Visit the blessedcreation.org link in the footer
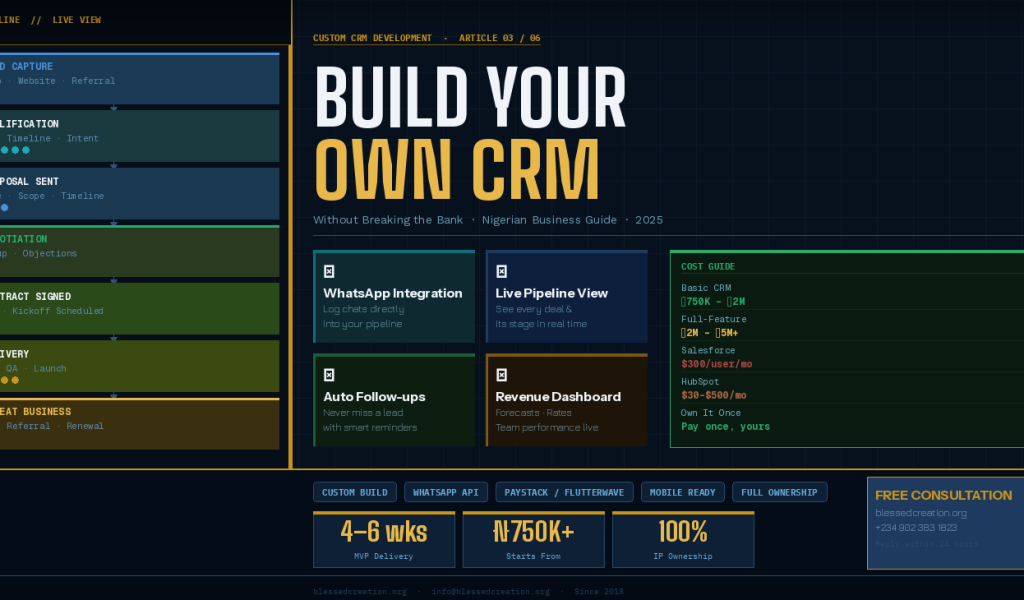This screenshot has width=1024, height=600. coord(360,591)
